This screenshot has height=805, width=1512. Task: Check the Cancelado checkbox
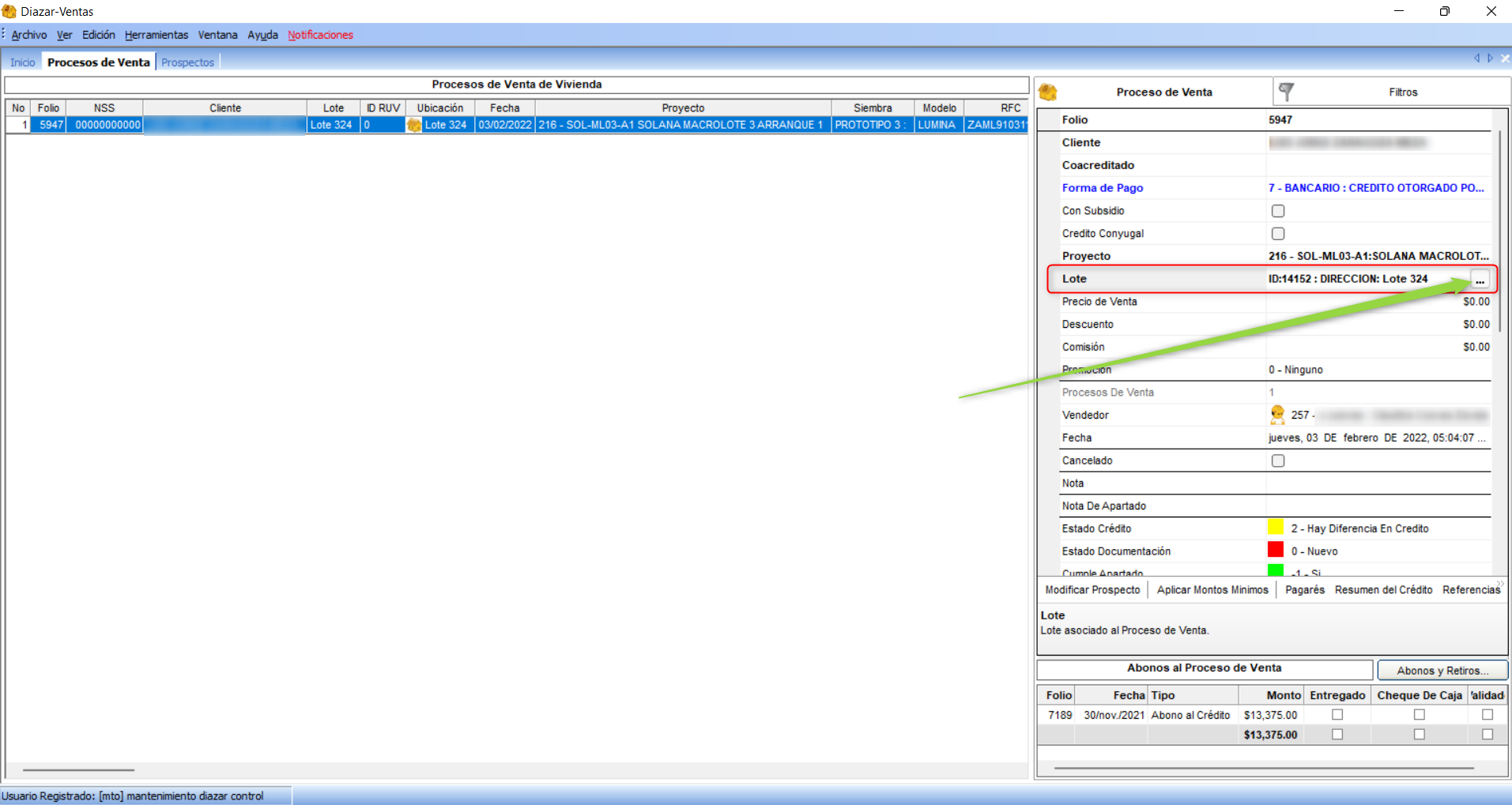click(x=1278, y=461)
